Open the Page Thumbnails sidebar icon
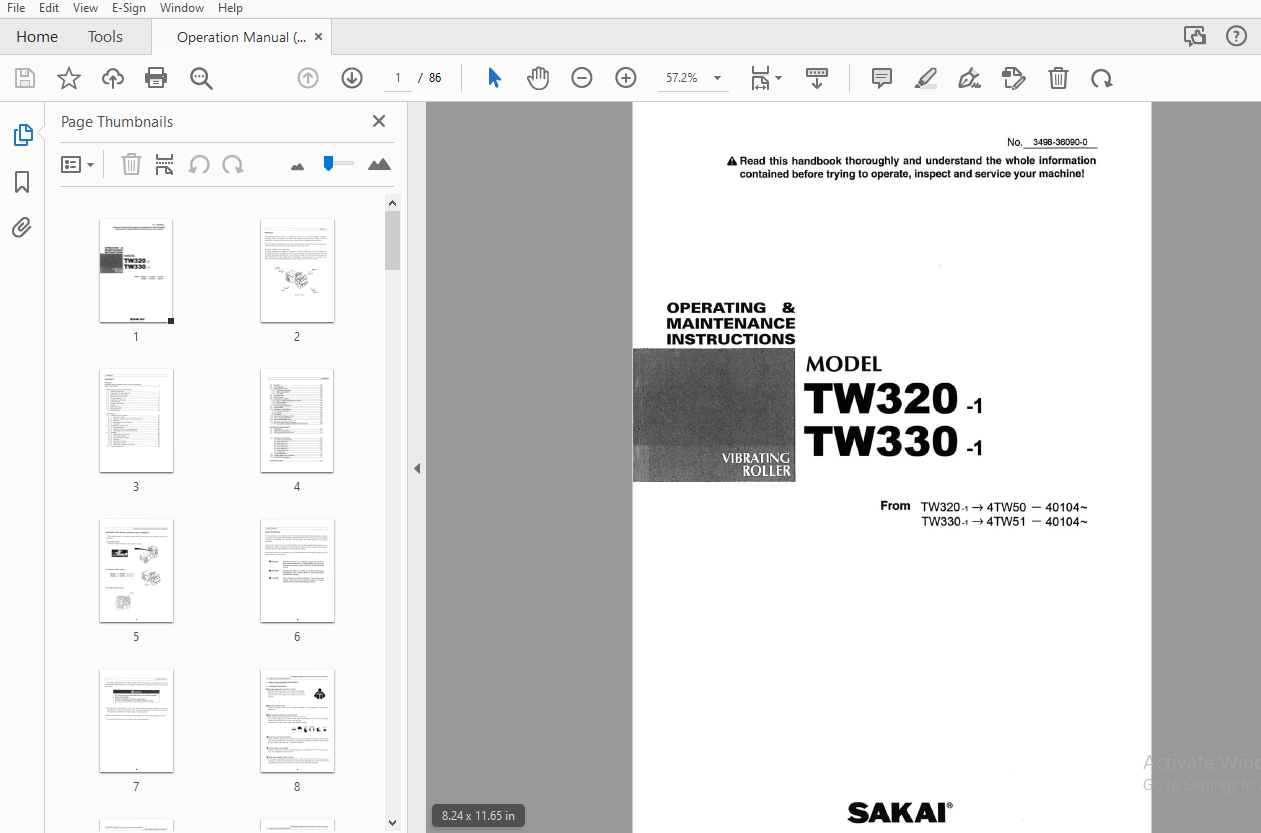The width and height of the screenshot is (1261, 833). (x=22, y=135)
